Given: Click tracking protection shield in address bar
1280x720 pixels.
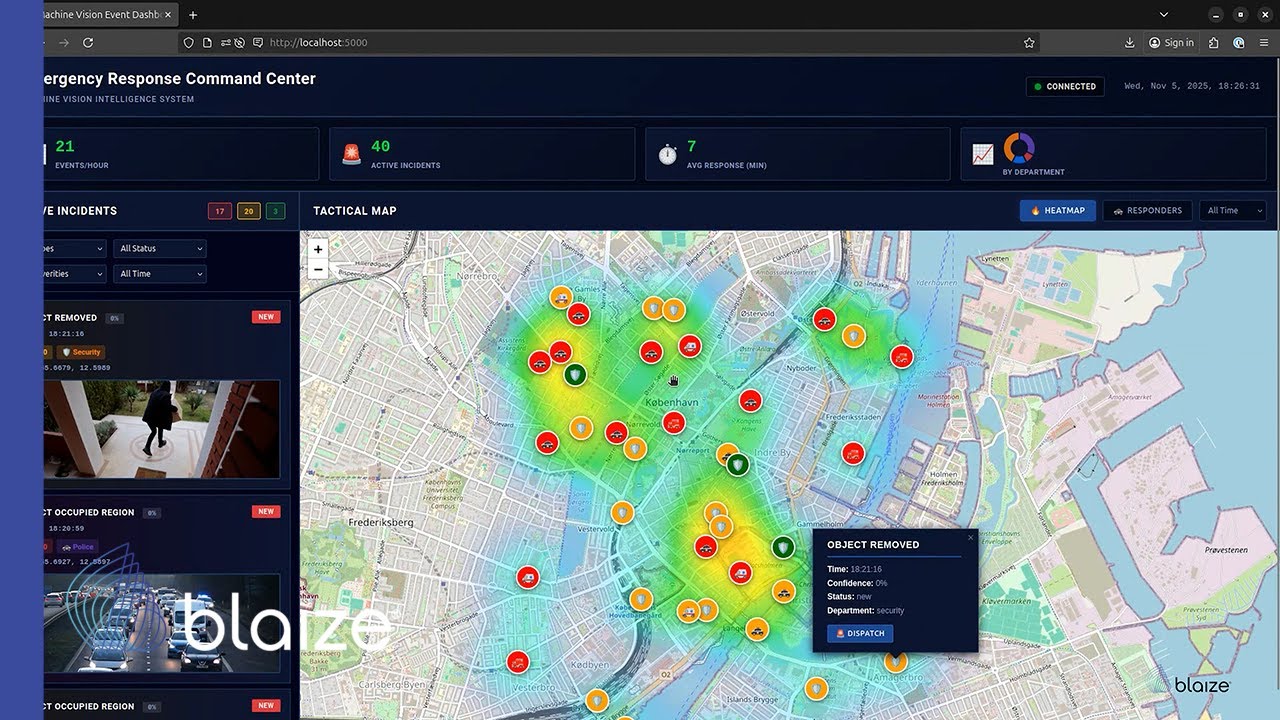Looking at the screenshot, I should (188, 43).
